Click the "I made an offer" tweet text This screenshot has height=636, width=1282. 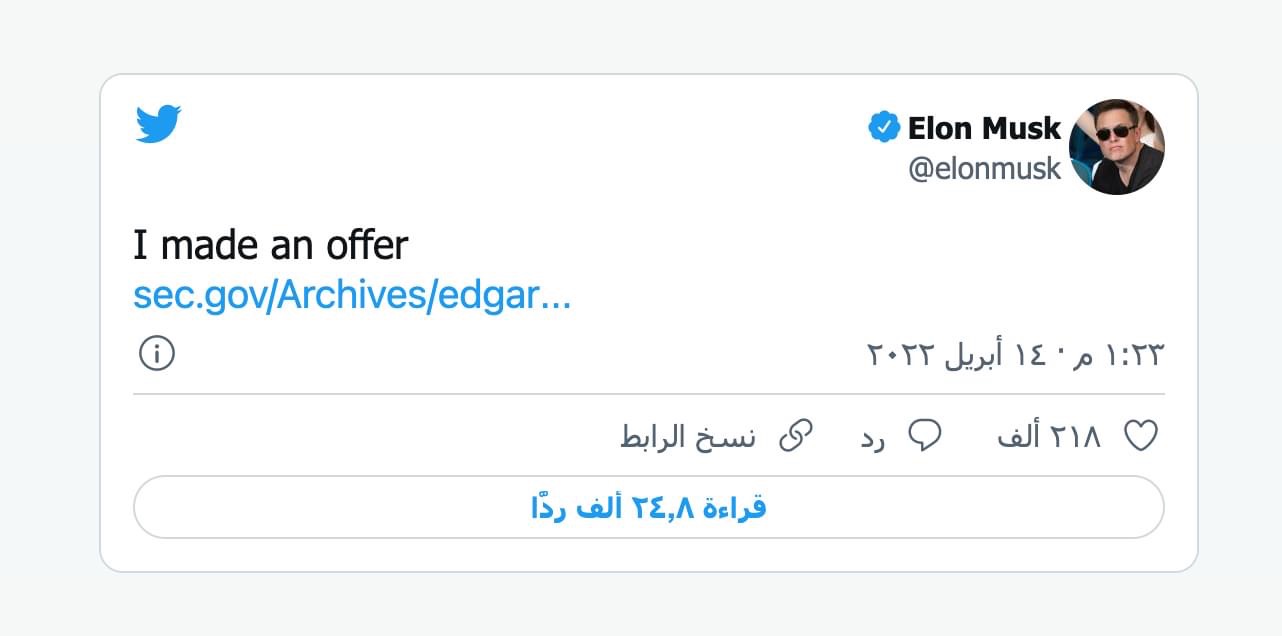(271, 245)
